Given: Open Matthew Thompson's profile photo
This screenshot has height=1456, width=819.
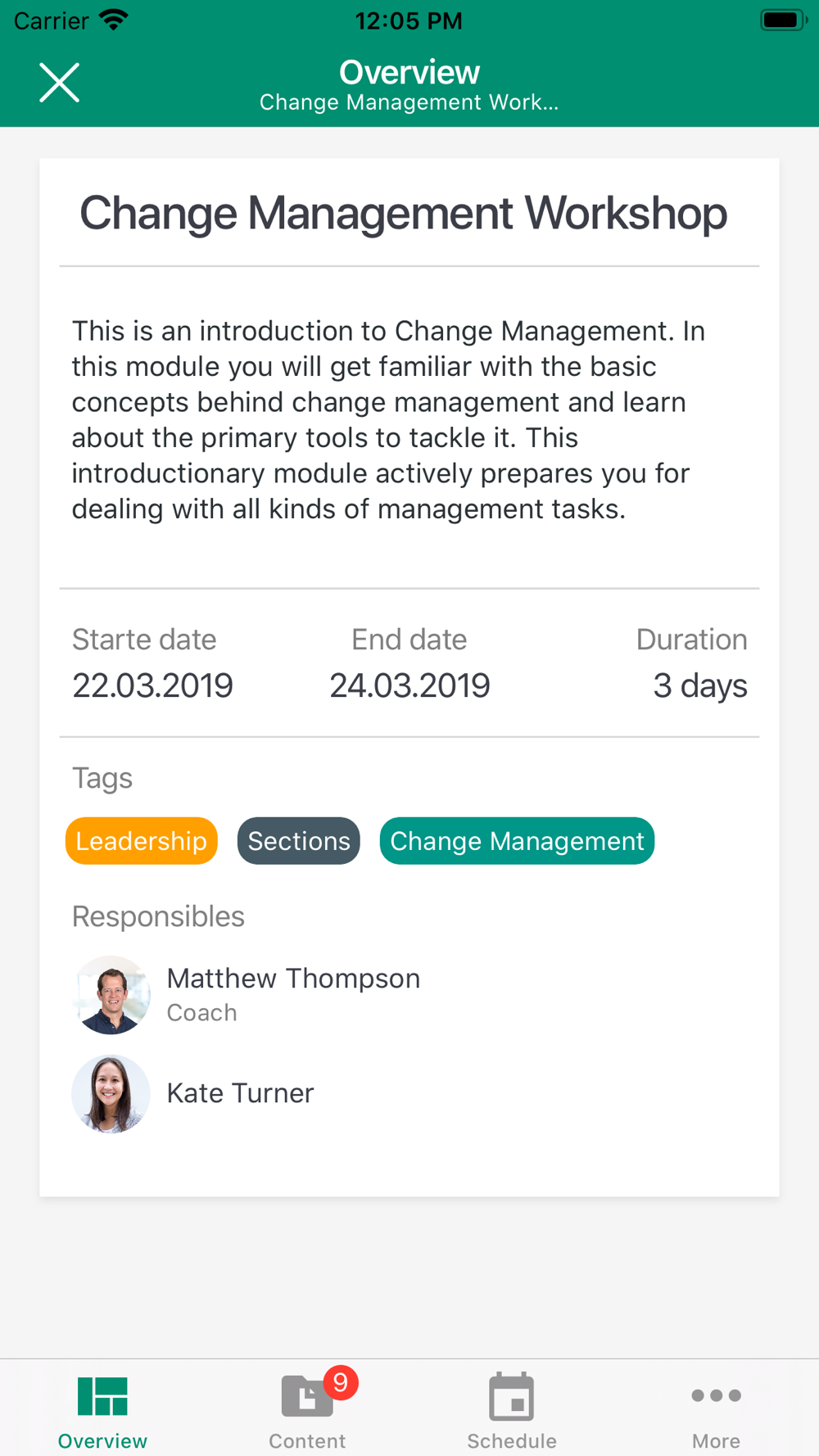Looking at the screenshot, I should click(111, 995).
